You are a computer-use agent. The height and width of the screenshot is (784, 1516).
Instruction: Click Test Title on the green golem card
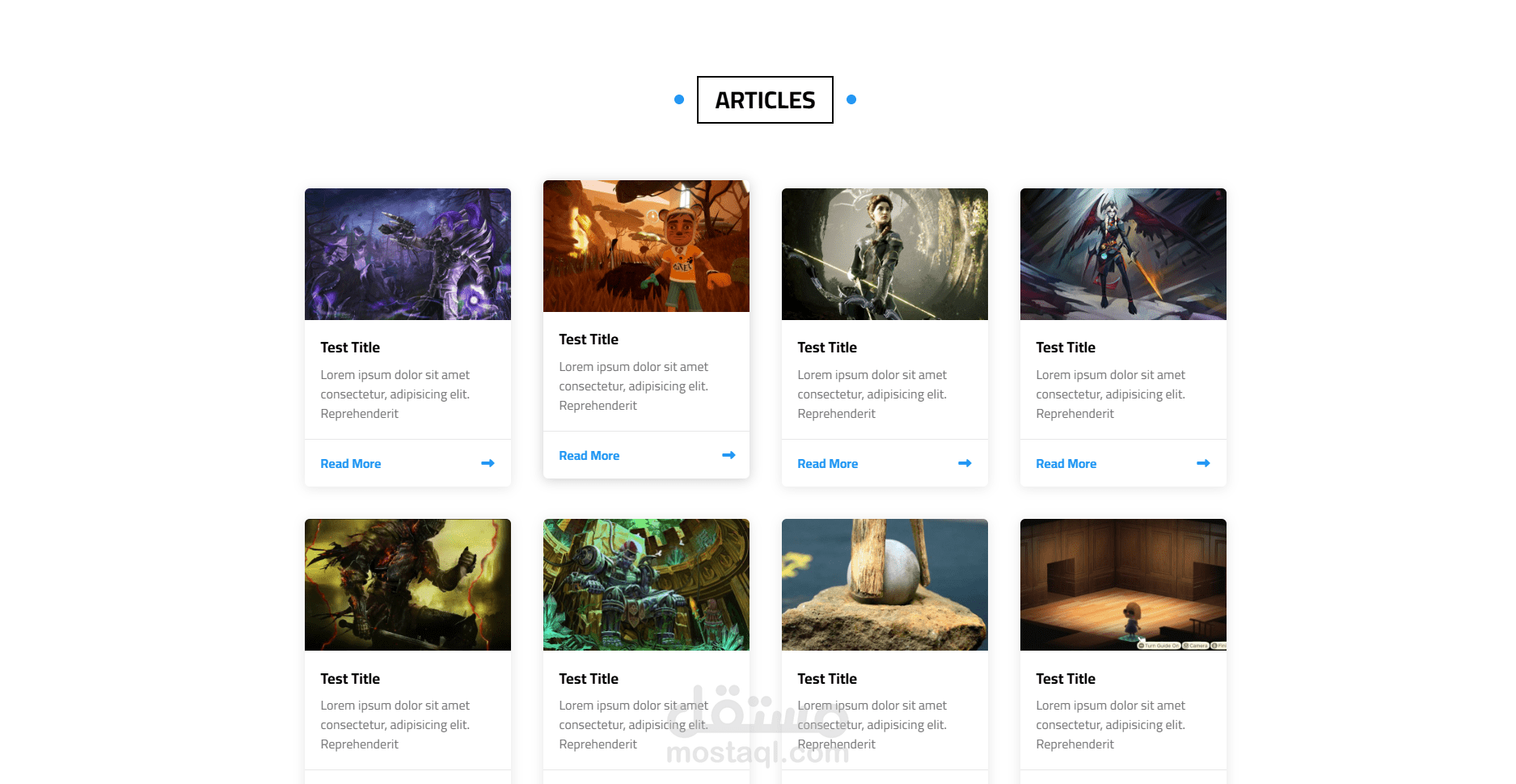coord(589,679)
